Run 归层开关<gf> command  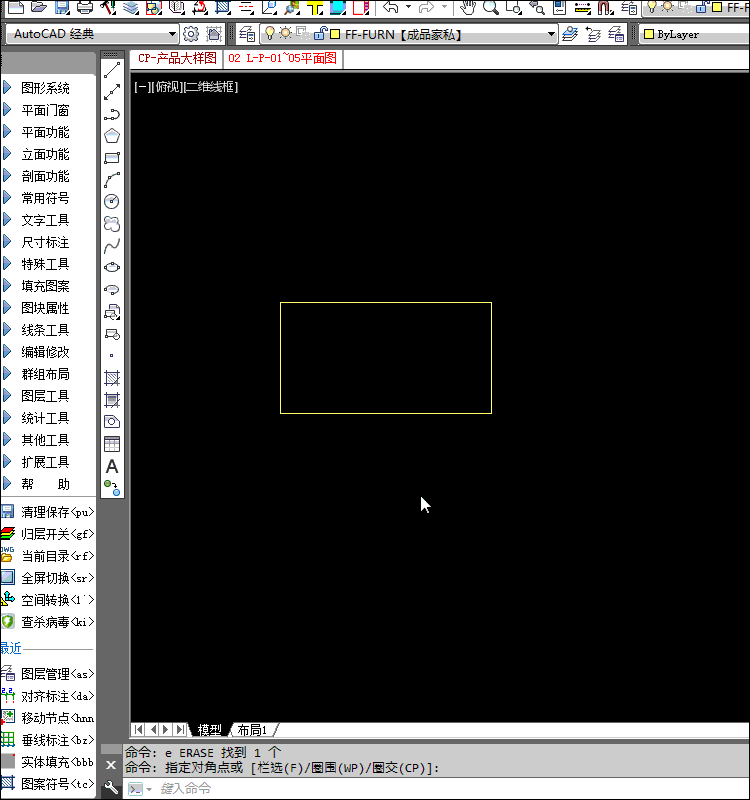[48, 534]
